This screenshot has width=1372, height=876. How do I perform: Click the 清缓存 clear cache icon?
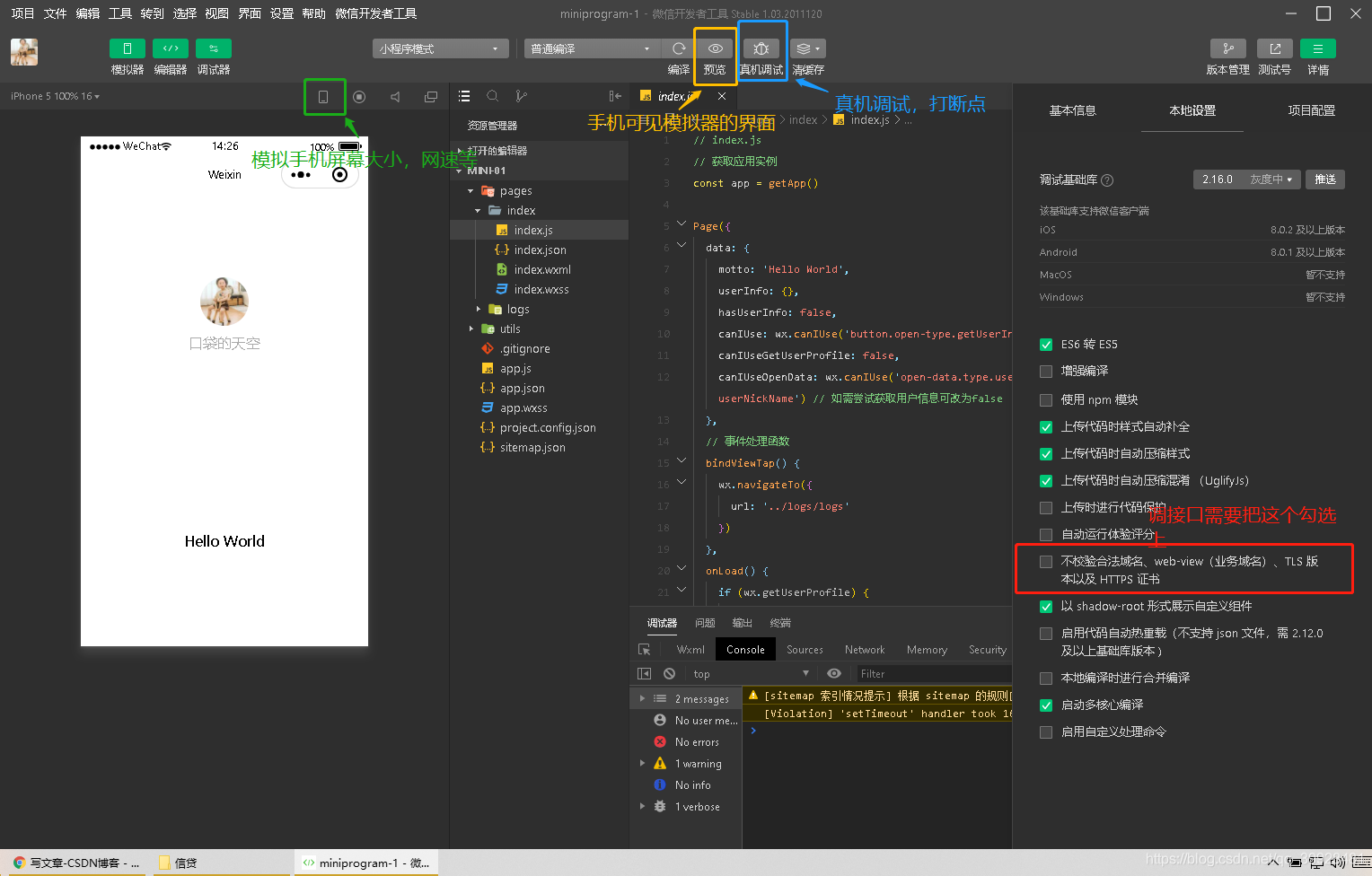tap(807, 48)
